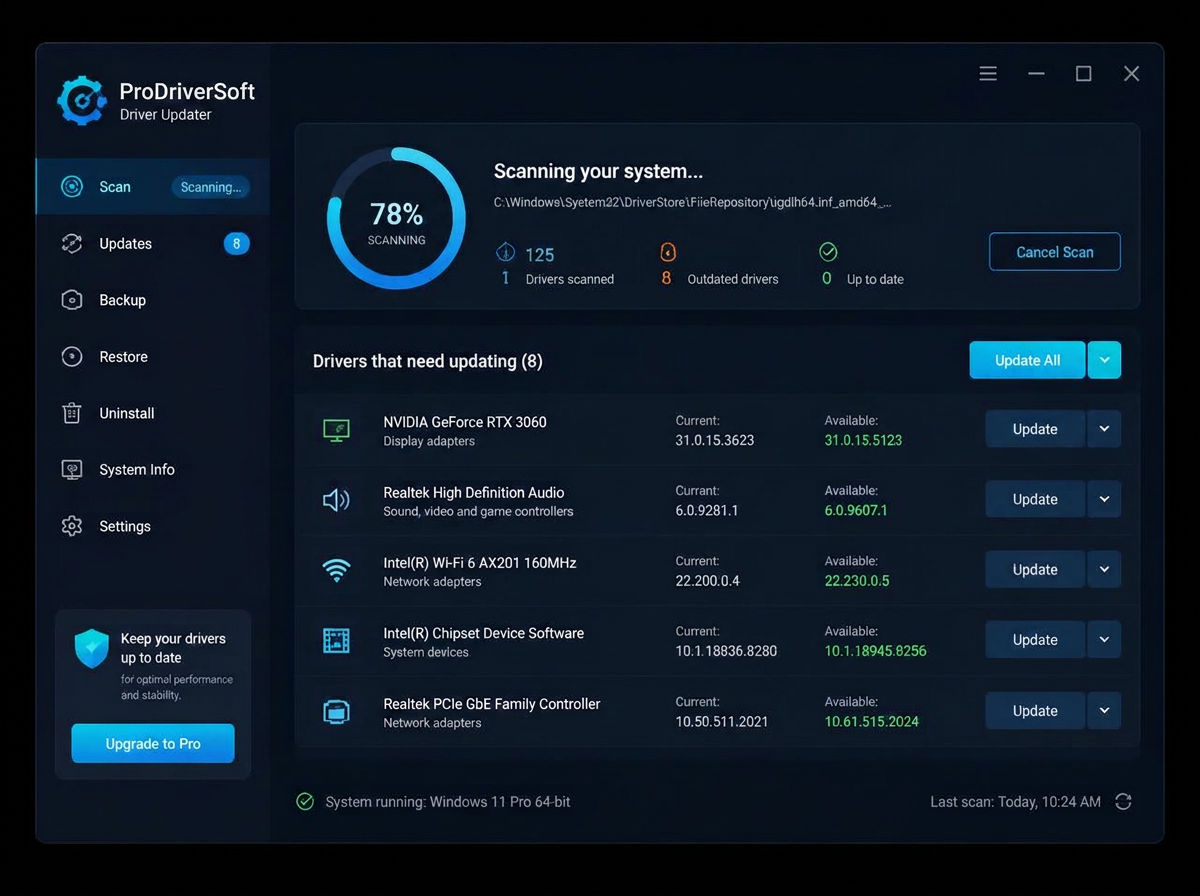The width and height of the screenshot is (1200, 896).
Task: Click the Scan target icon in sidebar
Action: pos(71,187)
